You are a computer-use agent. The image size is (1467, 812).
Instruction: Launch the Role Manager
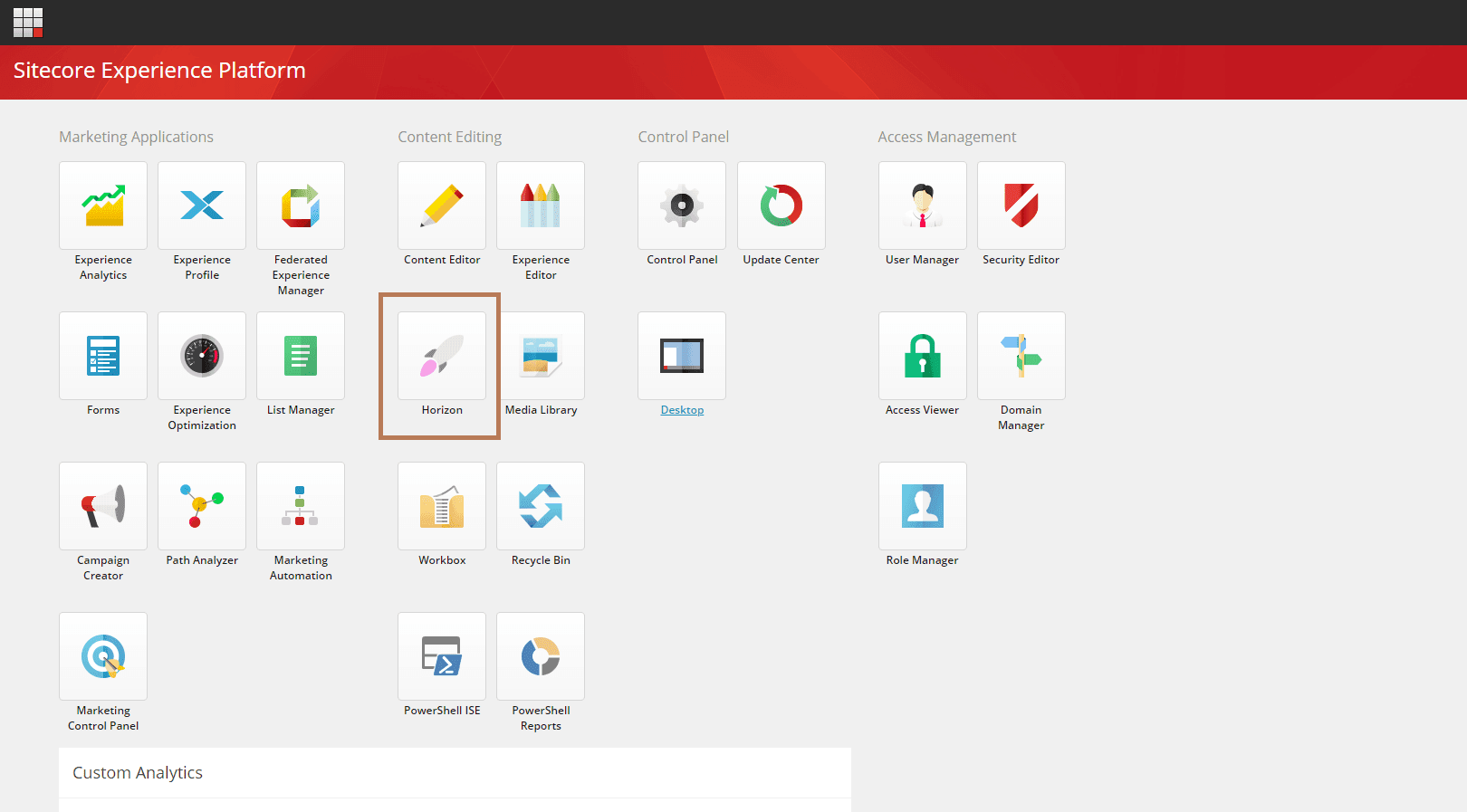[923, 506]
